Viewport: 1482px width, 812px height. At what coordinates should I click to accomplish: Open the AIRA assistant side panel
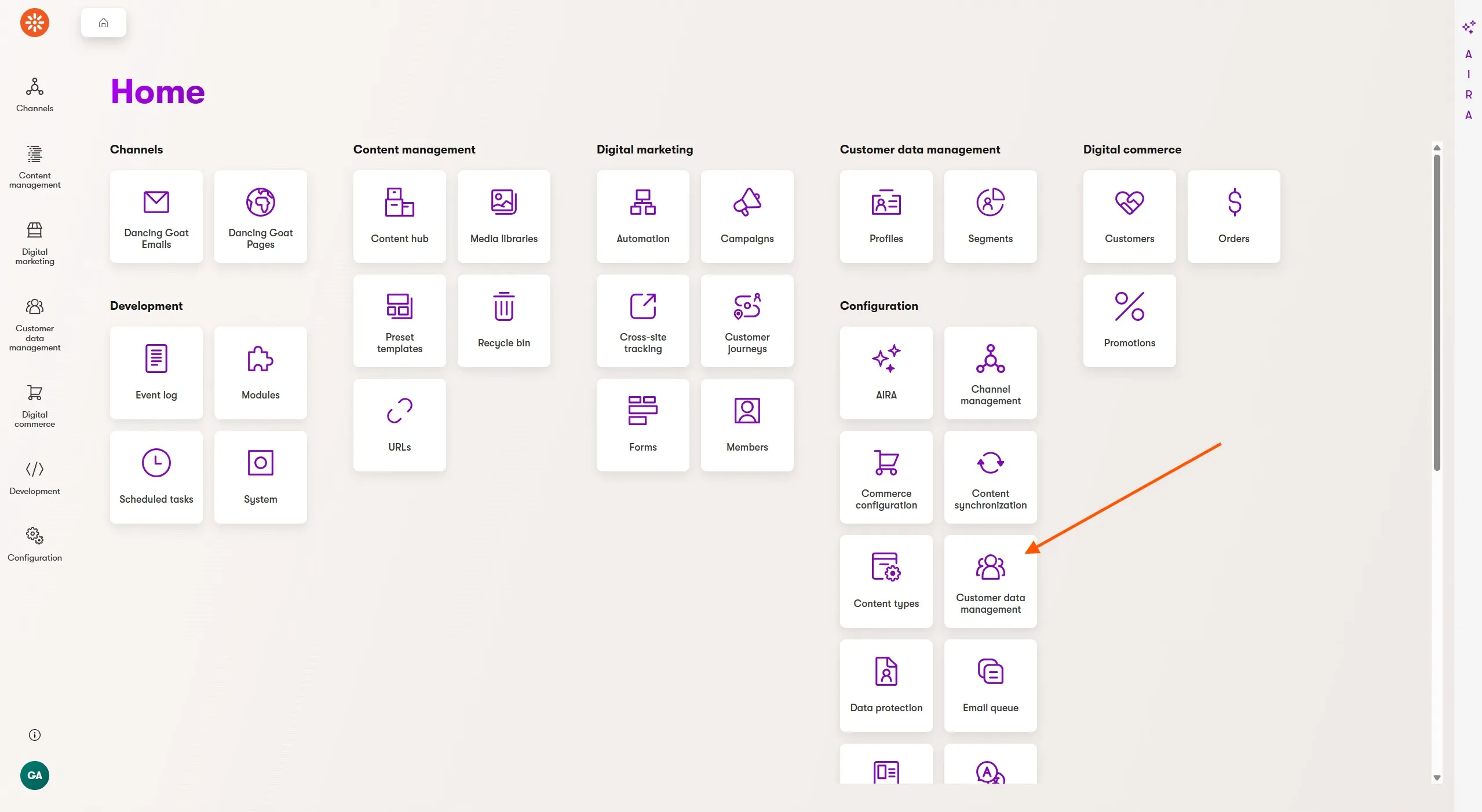1468,70
